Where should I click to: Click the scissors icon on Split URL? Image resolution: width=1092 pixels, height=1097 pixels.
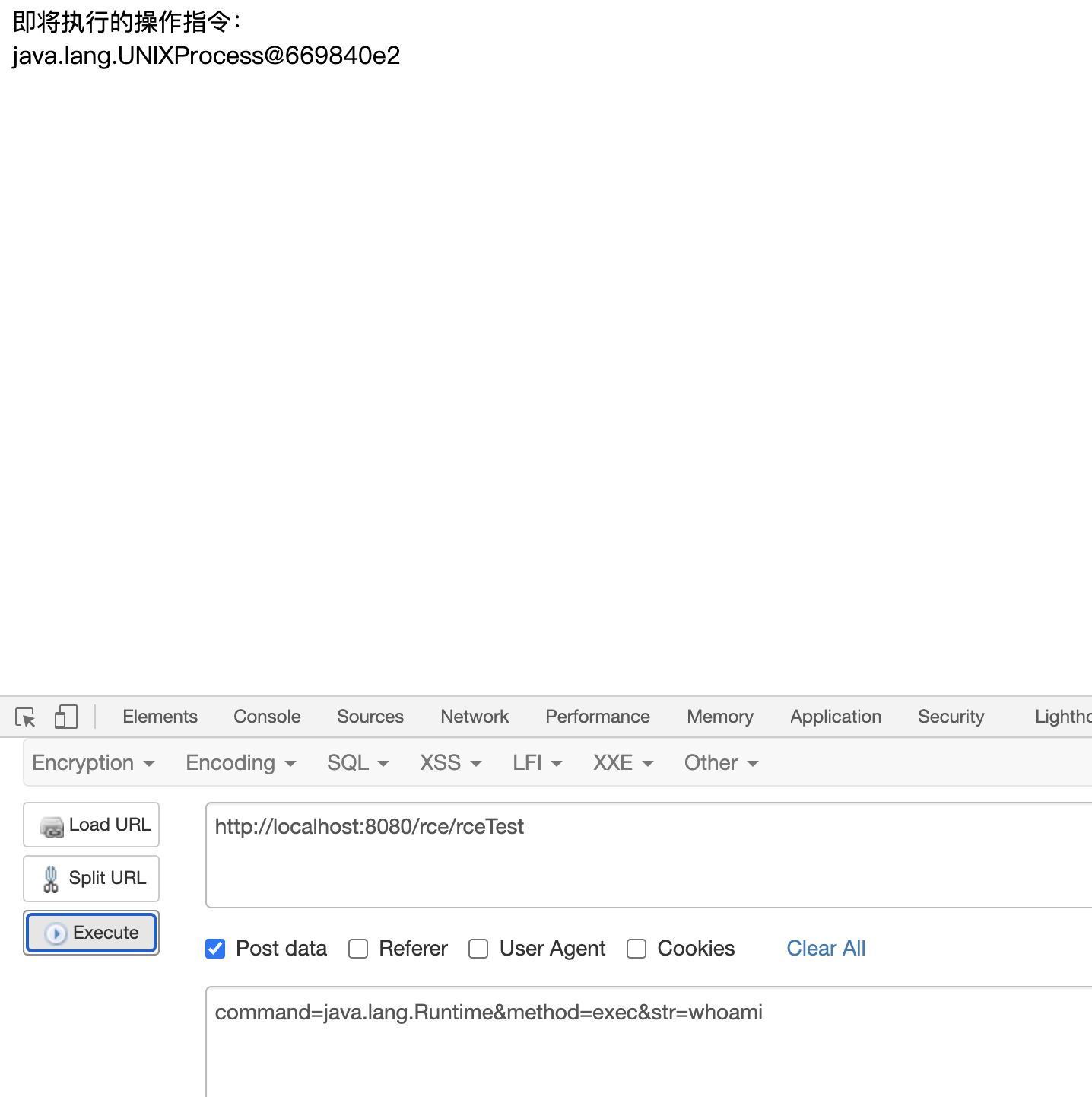(50, 878)
